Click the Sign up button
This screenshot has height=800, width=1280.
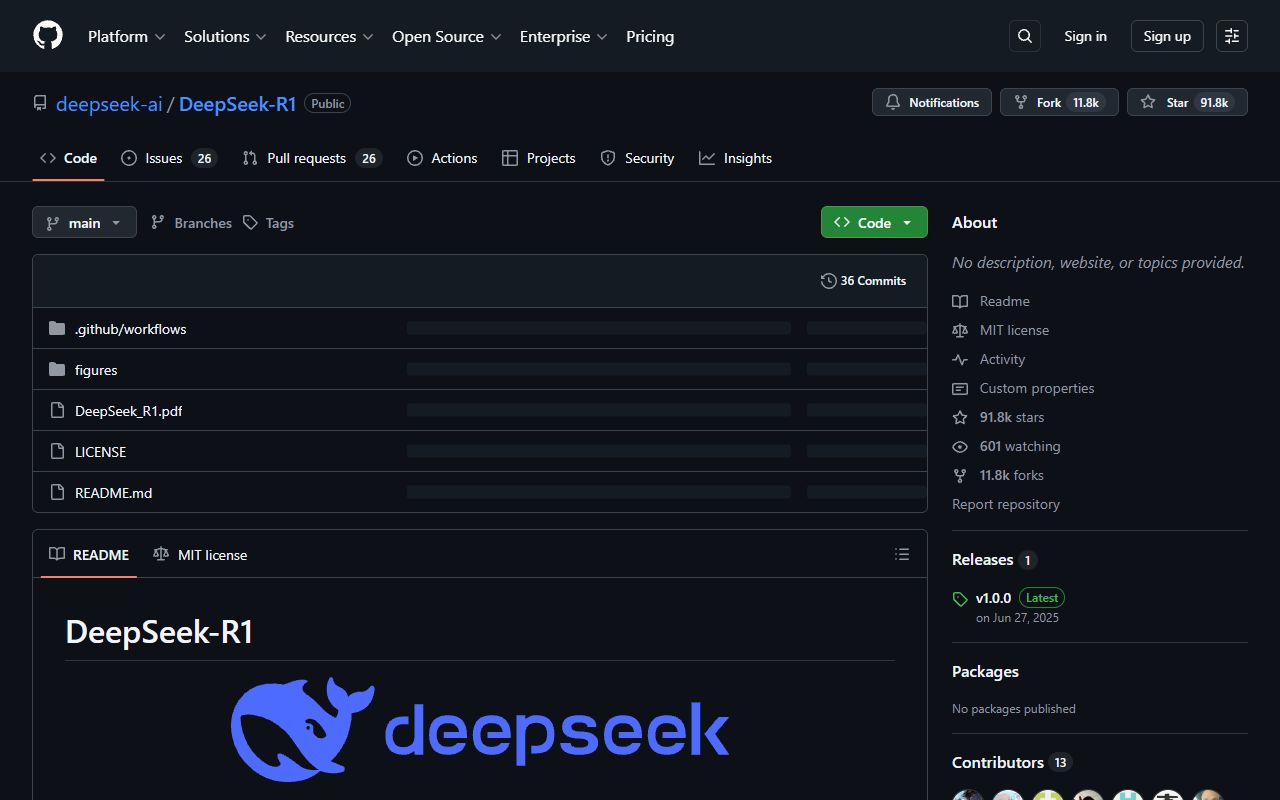[x=1167, y=35]
